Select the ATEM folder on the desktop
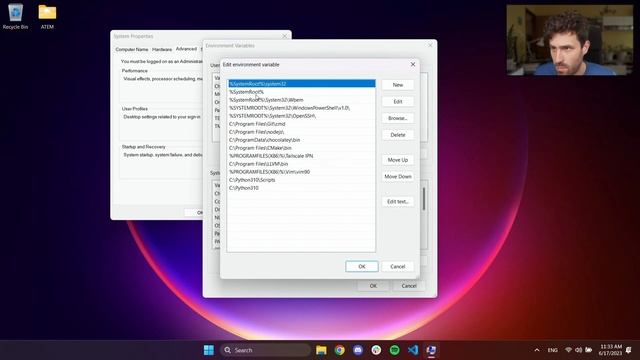 [47, 16]
